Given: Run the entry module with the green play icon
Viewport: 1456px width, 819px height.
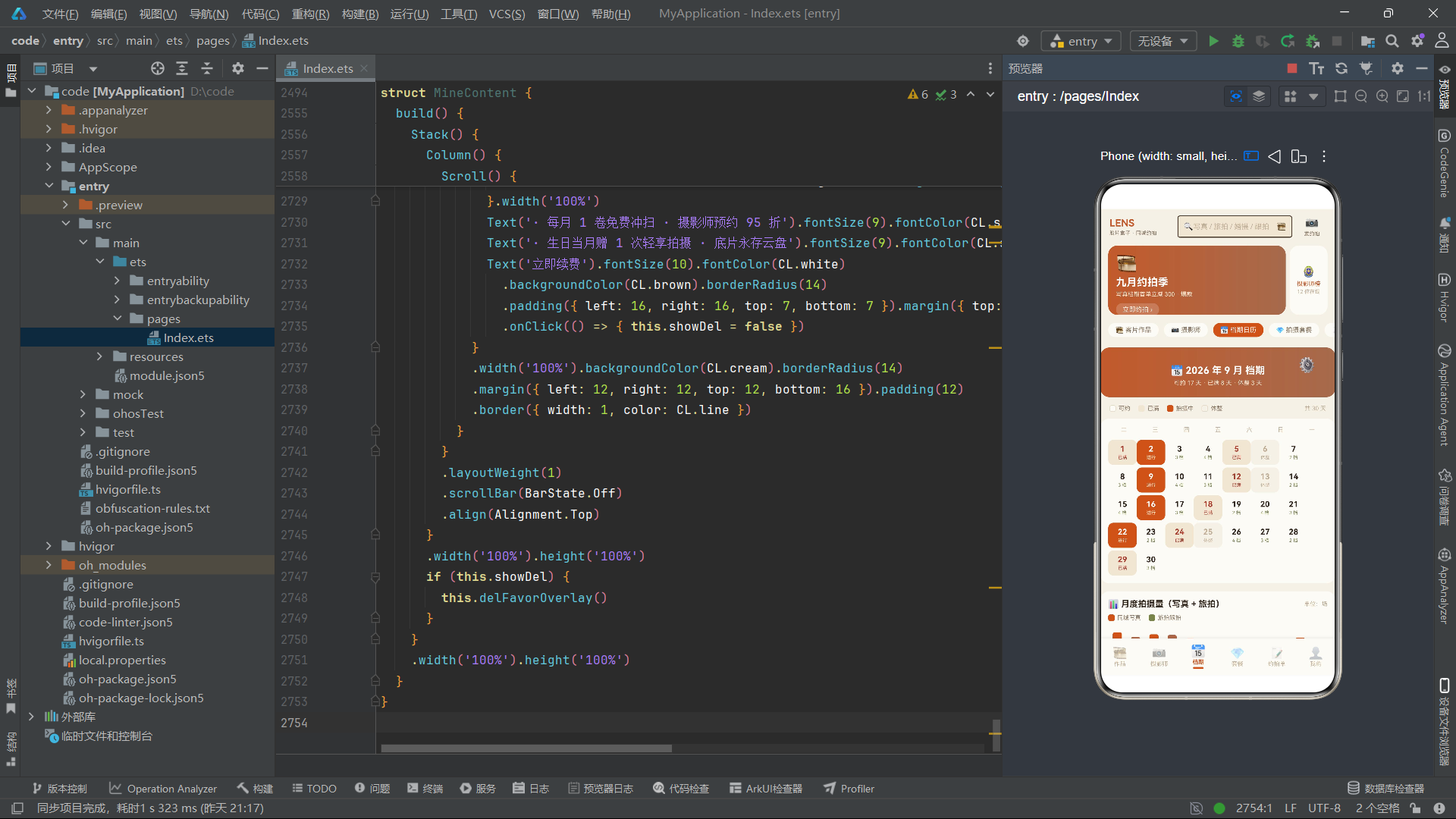Looking at the screenshot, I should (1213, 41).
